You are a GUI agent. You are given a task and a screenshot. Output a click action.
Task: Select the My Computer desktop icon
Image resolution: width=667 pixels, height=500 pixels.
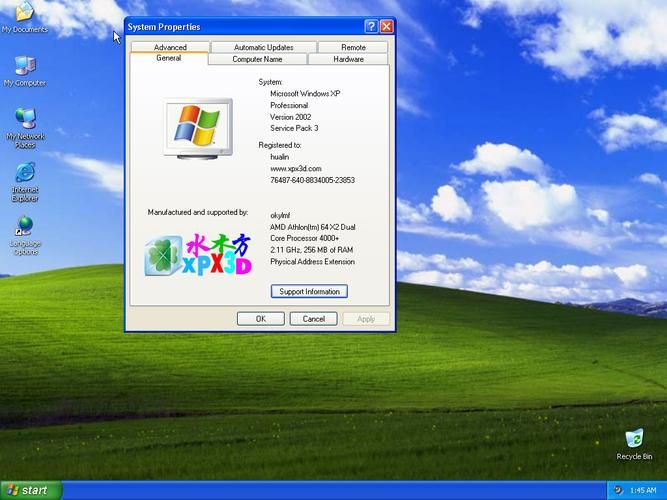[24, 68]
